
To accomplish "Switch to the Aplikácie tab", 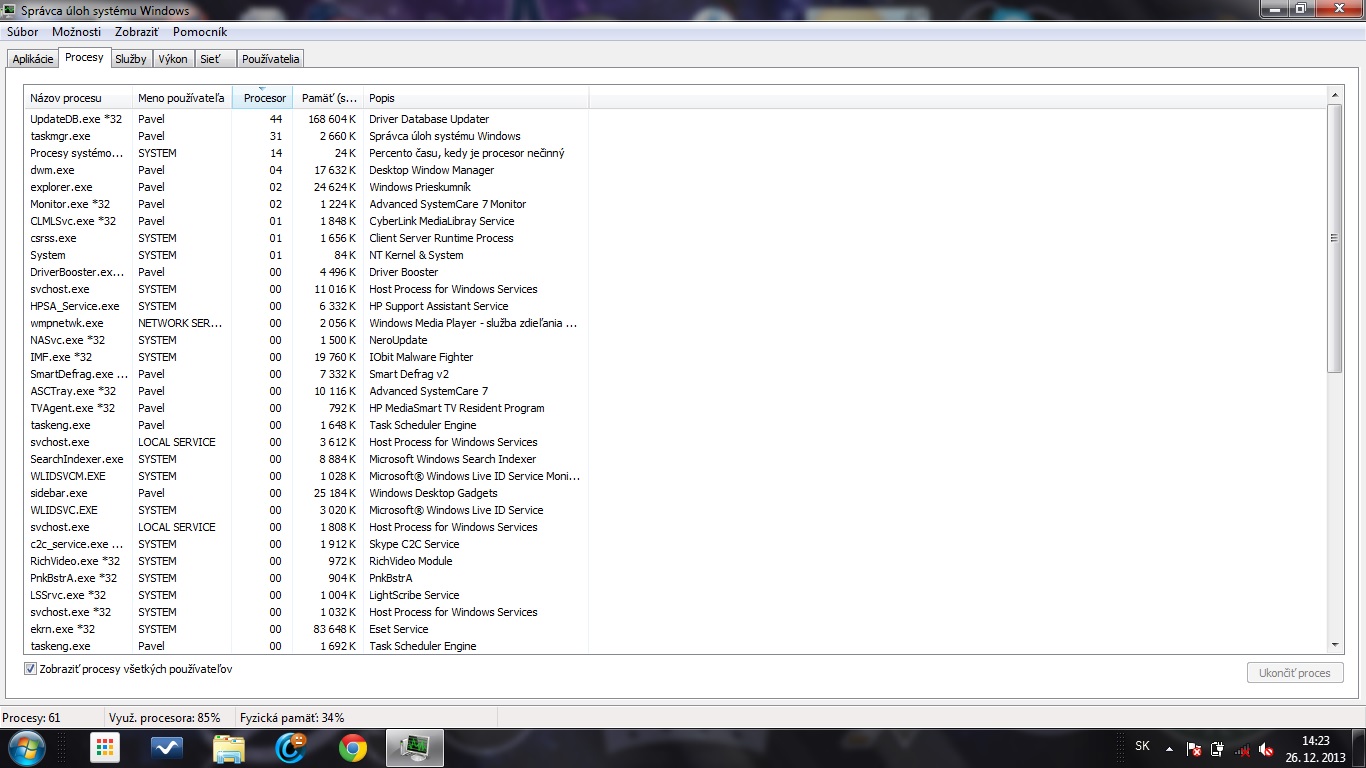I will pyautogui.click(x=33, y=59).
